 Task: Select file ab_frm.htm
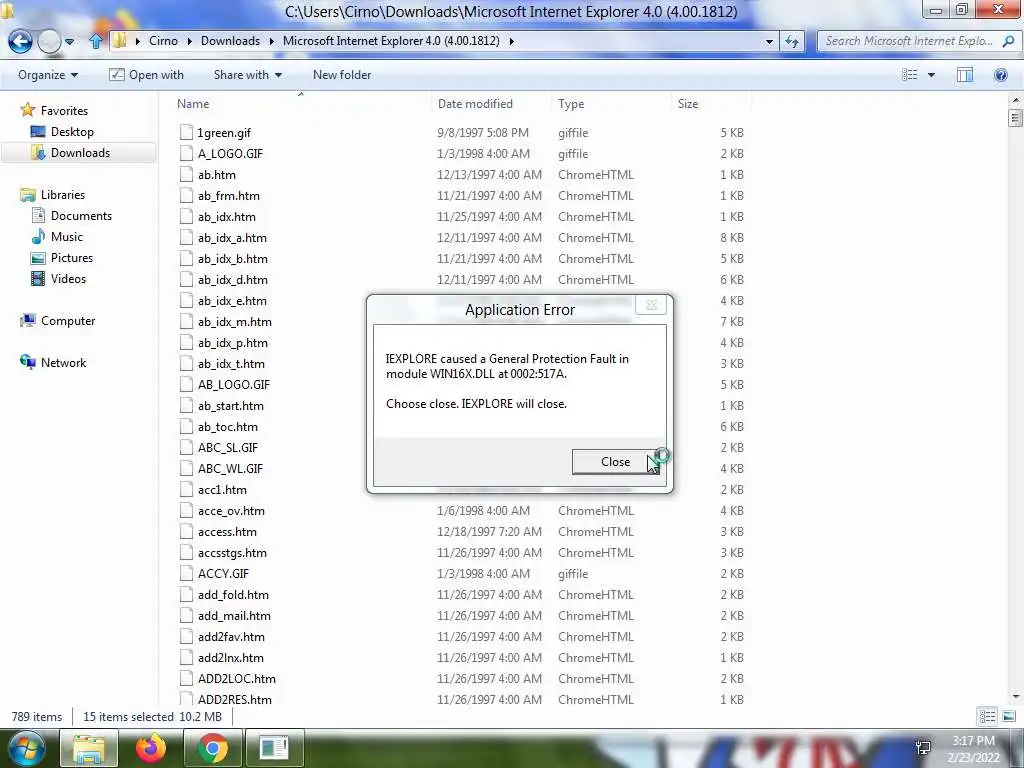pyautogui.click(x=229, y=196)
